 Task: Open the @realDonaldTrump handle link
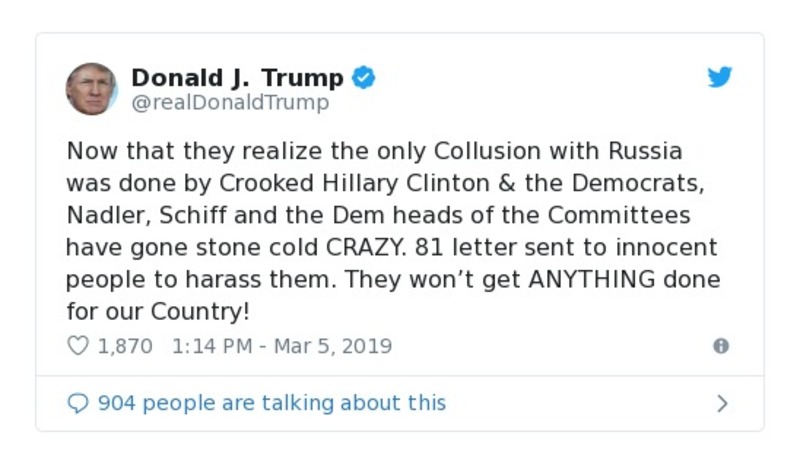tap(229, 103)
